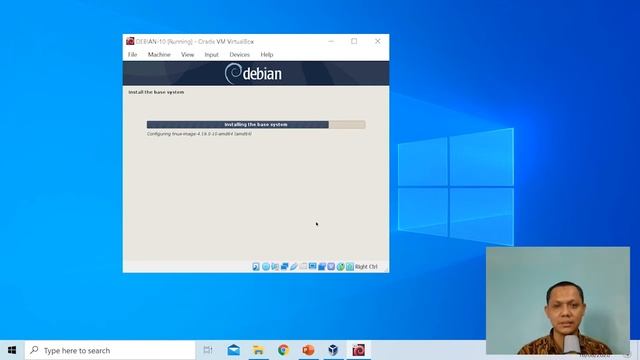This screenshot has width=640, height=360.
Task: Open the View menu
Action: pos(187,54)
